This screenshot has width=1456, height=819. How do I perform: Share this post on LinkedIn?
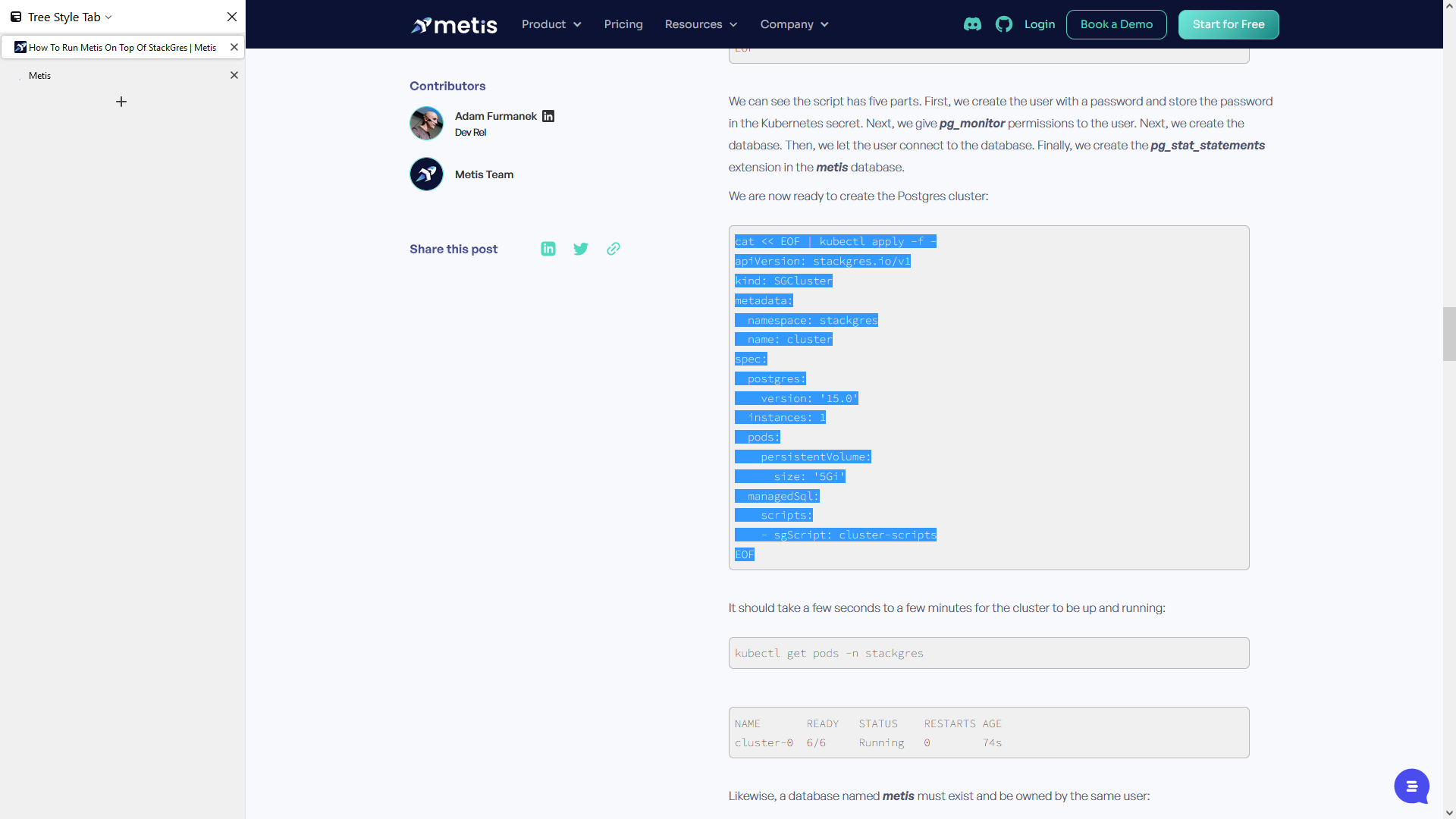(548, 249)
